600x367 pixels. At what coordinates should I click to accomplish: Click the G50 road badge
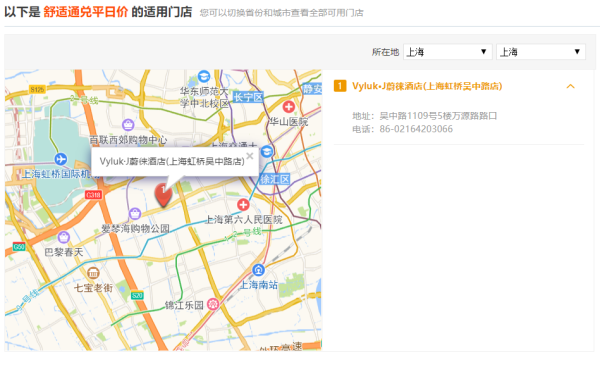(x=19, y=246)
